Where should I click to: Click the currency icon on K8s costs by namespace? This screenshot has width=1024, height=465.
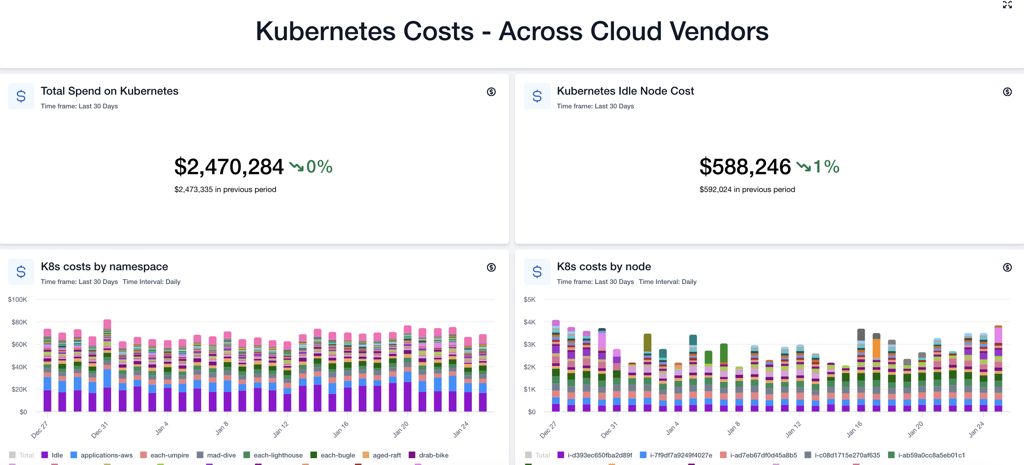pos(491,268)
